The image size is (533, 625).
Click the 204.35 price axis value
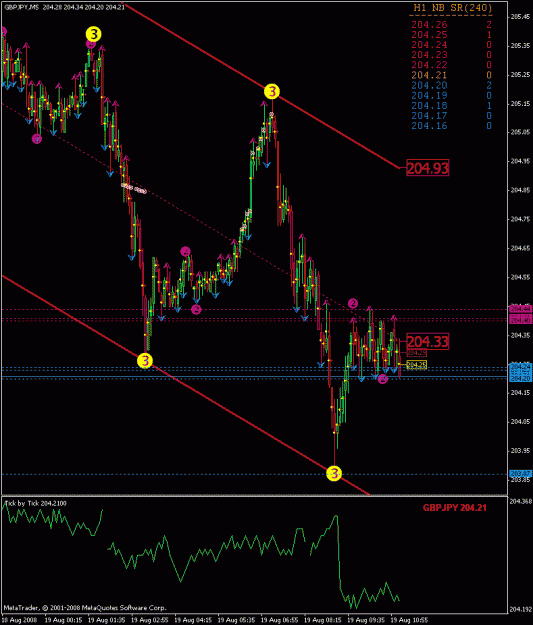521,335
